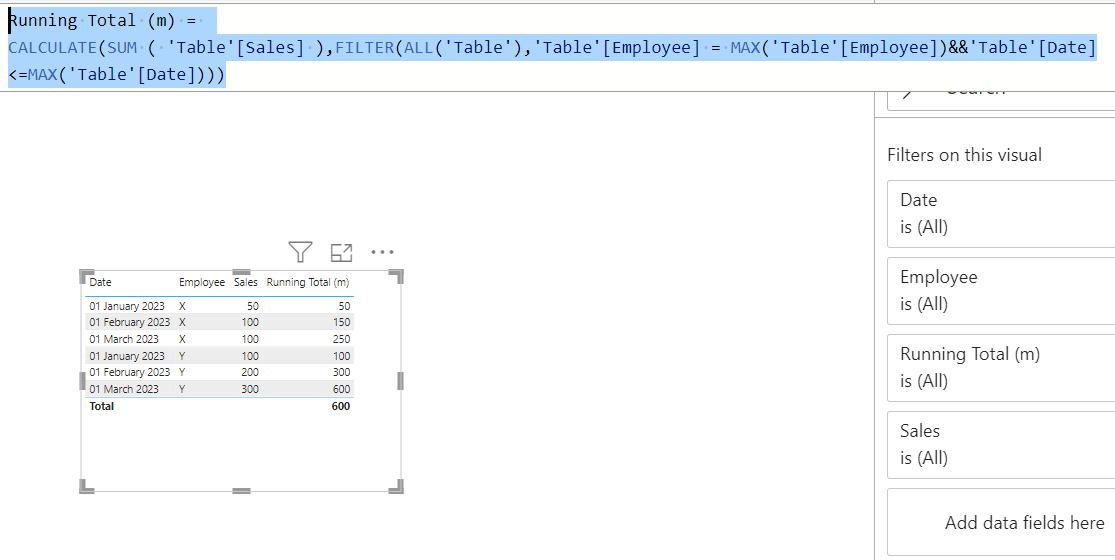Expand the Running Total (m) filter card
Screen dimensions: 1115x560
1001,367
